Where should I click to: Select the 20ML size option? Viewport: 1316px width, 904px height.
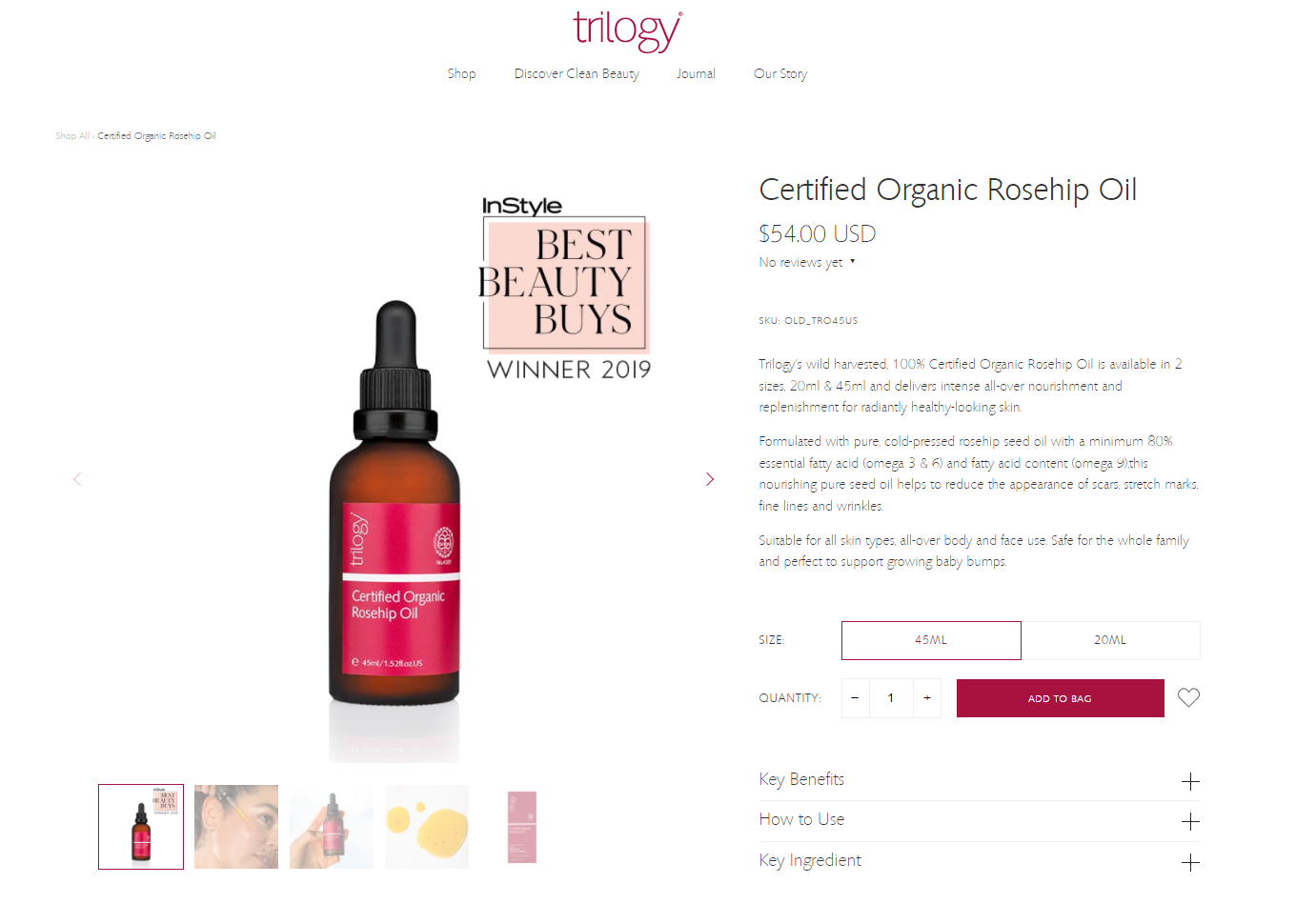pos(1110,640)
